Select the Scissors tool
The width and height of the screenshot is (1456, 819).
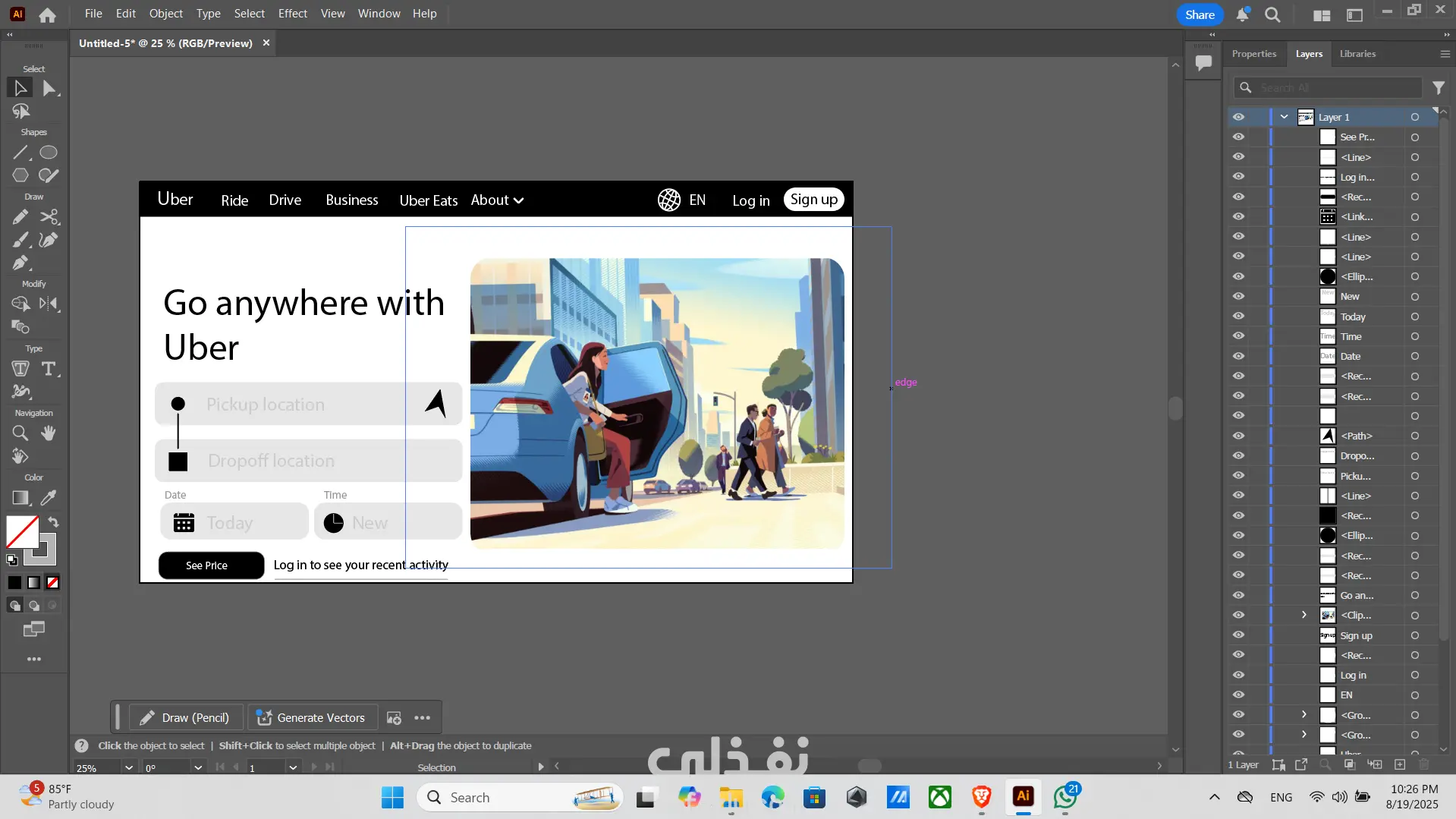49,217
